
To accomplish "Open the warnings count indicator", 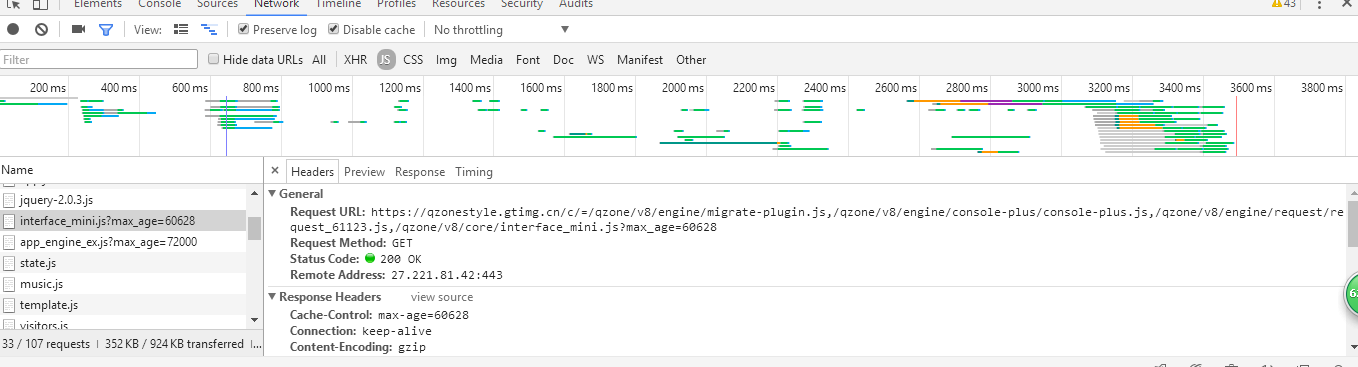I will (x=1283, y=4).
